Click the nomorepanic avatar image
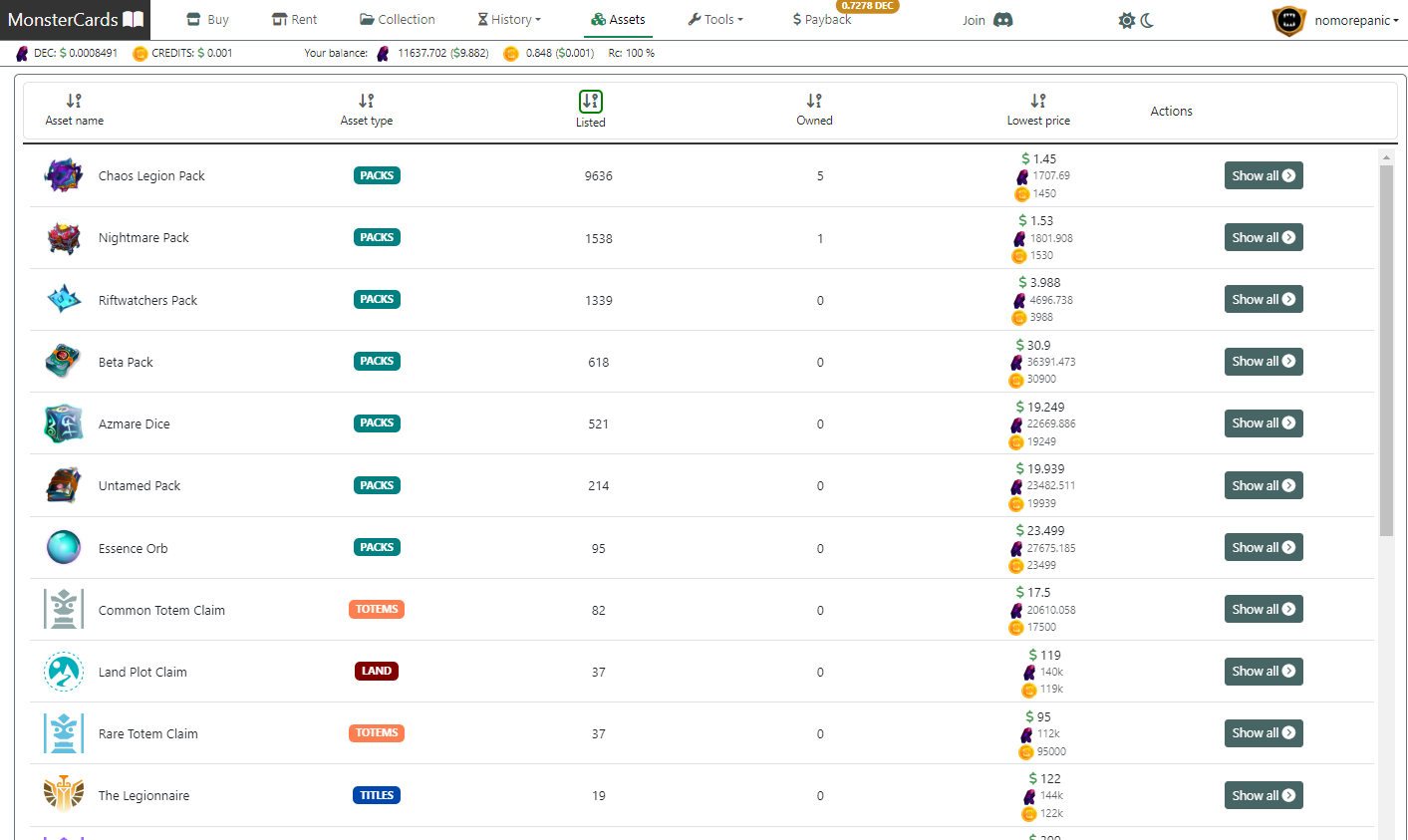The width and height of the screenshot is (1408, 840). coord(1288,20)
